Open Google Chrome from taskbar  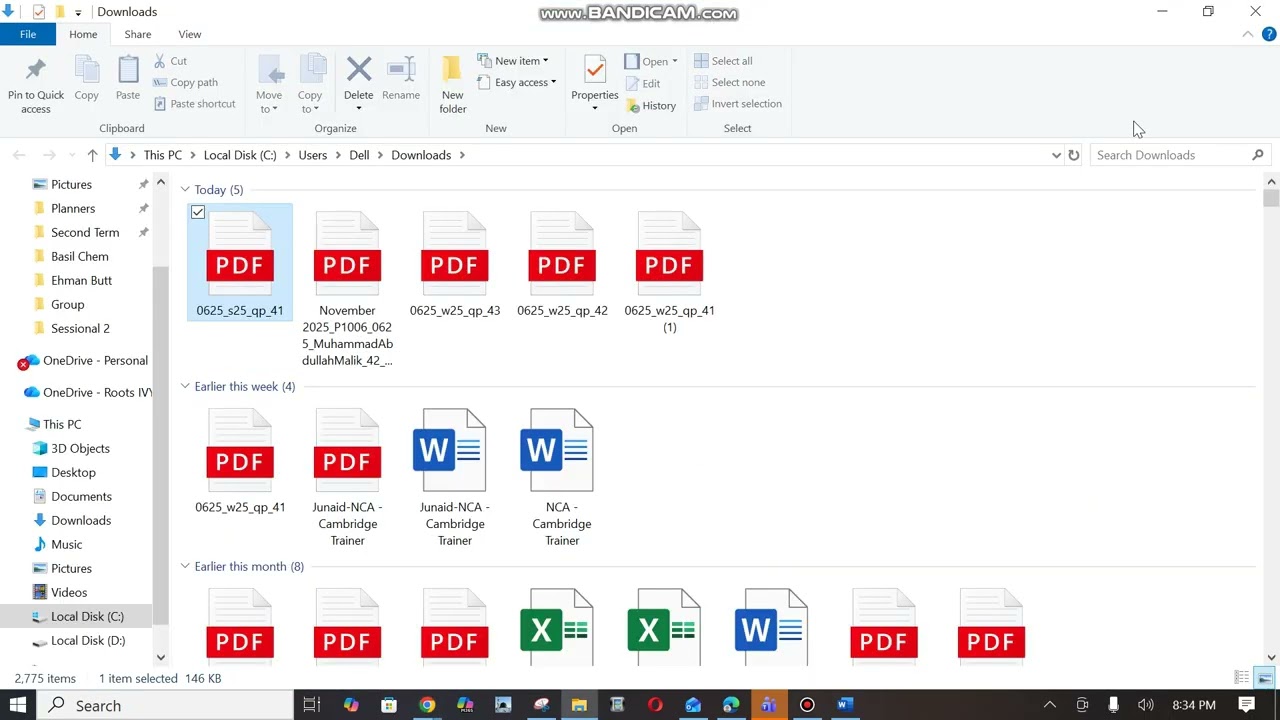[427, 705]
